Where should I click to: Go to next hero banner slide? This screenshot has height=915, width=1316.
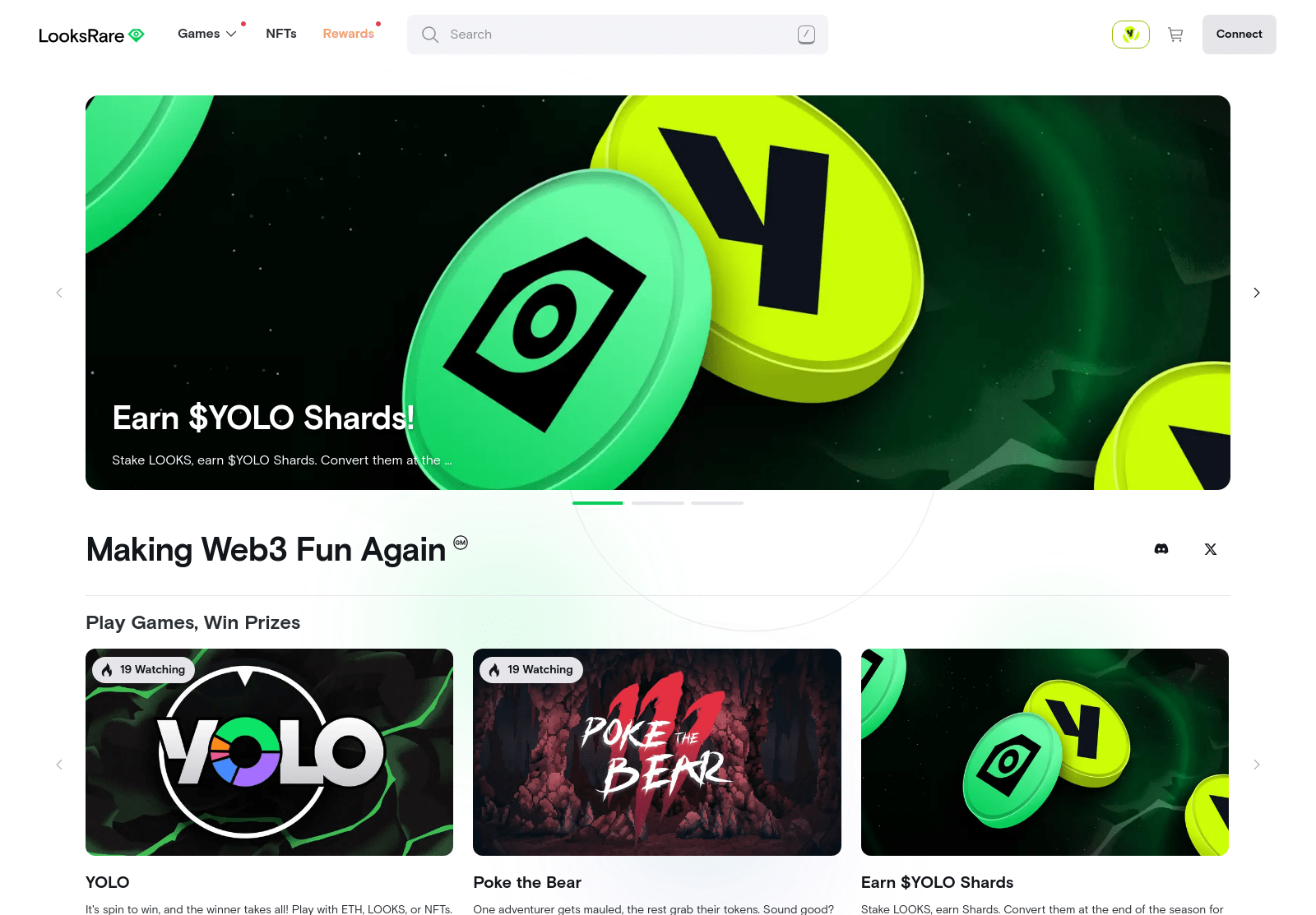click(1257, 293)
